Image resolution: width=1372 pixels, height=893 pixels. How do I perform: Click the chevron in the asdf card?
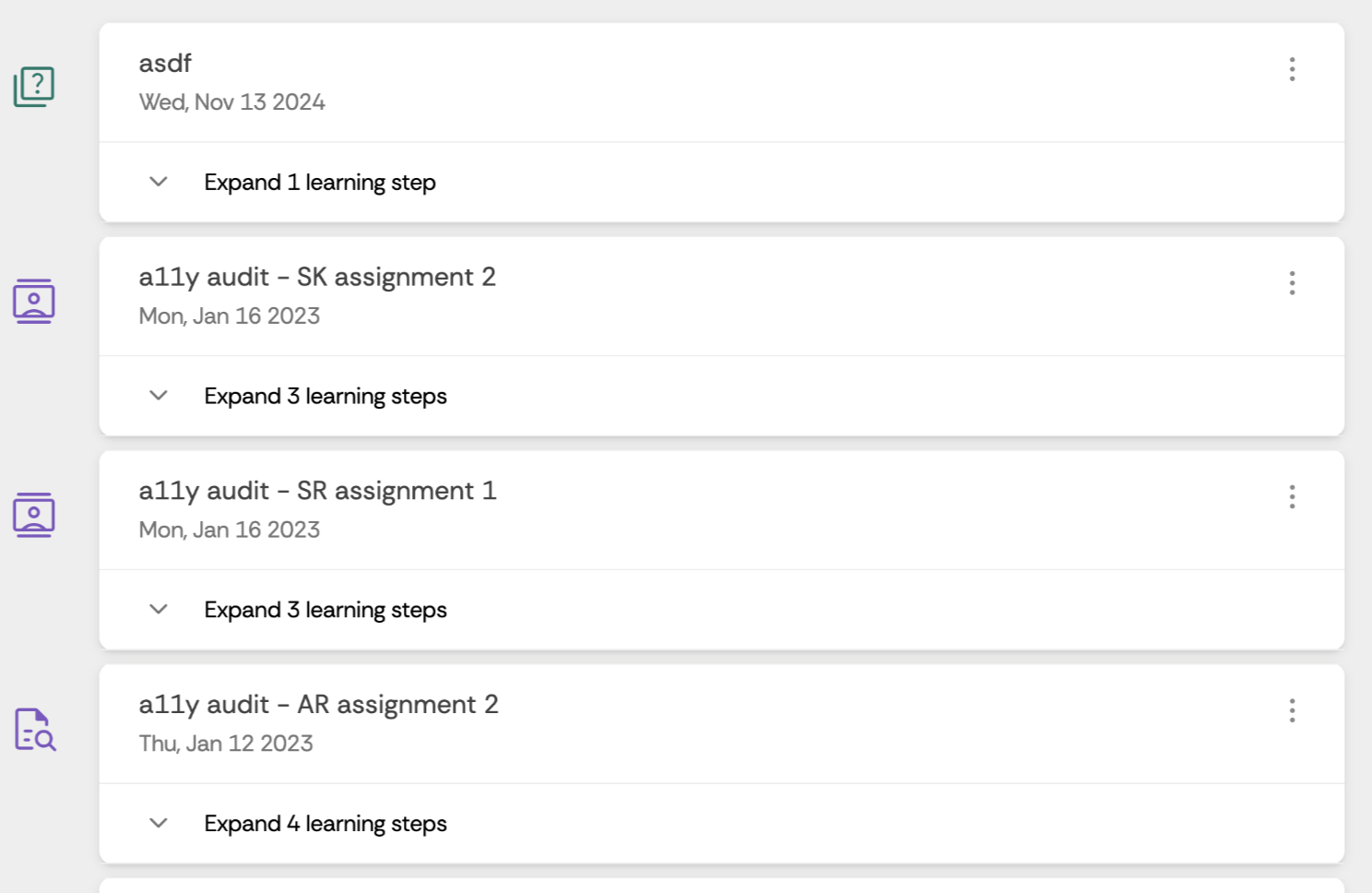coord(159,182)
